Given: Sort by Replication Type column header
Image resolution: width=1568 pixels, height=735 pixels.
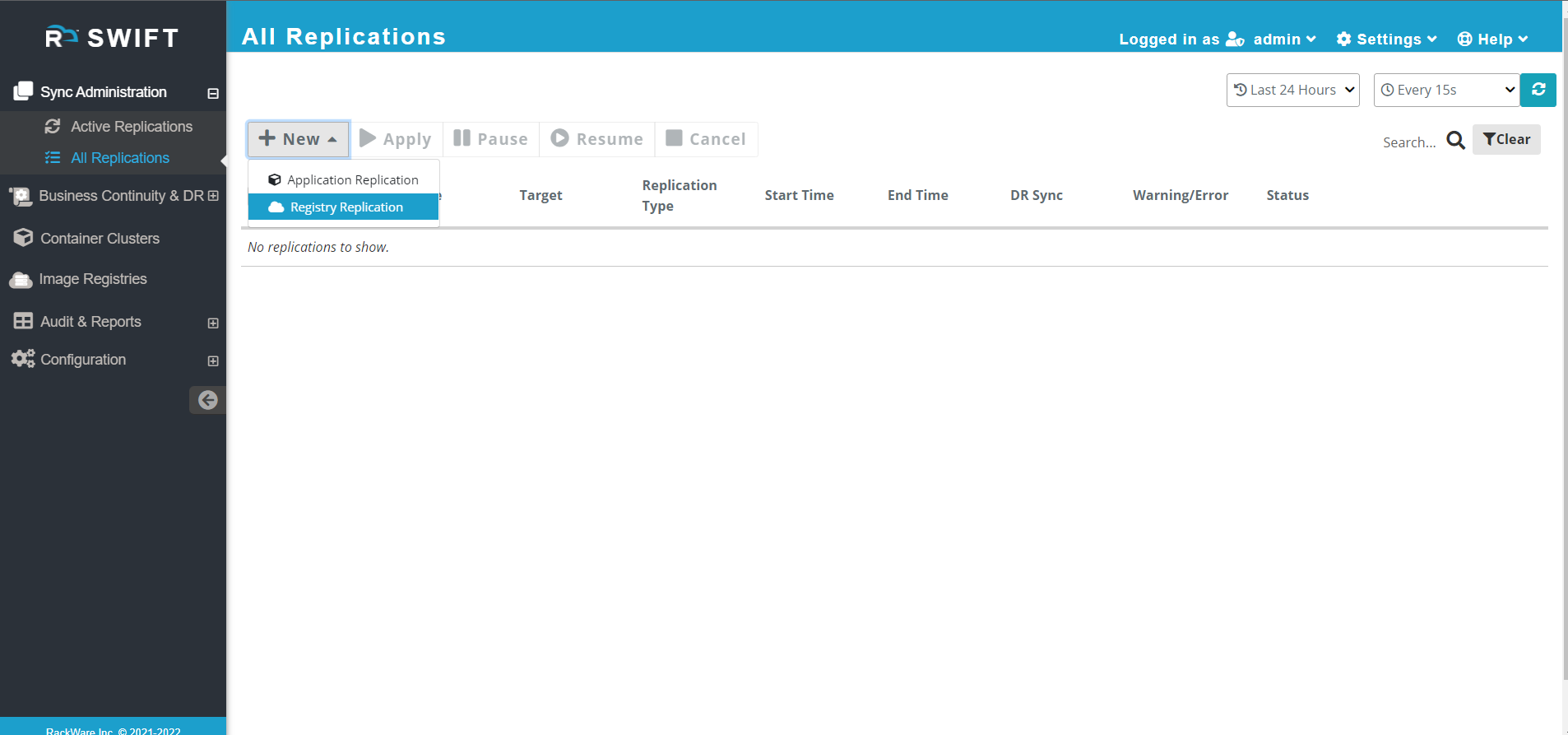Looking at the screenshot, I should point(679,195).
